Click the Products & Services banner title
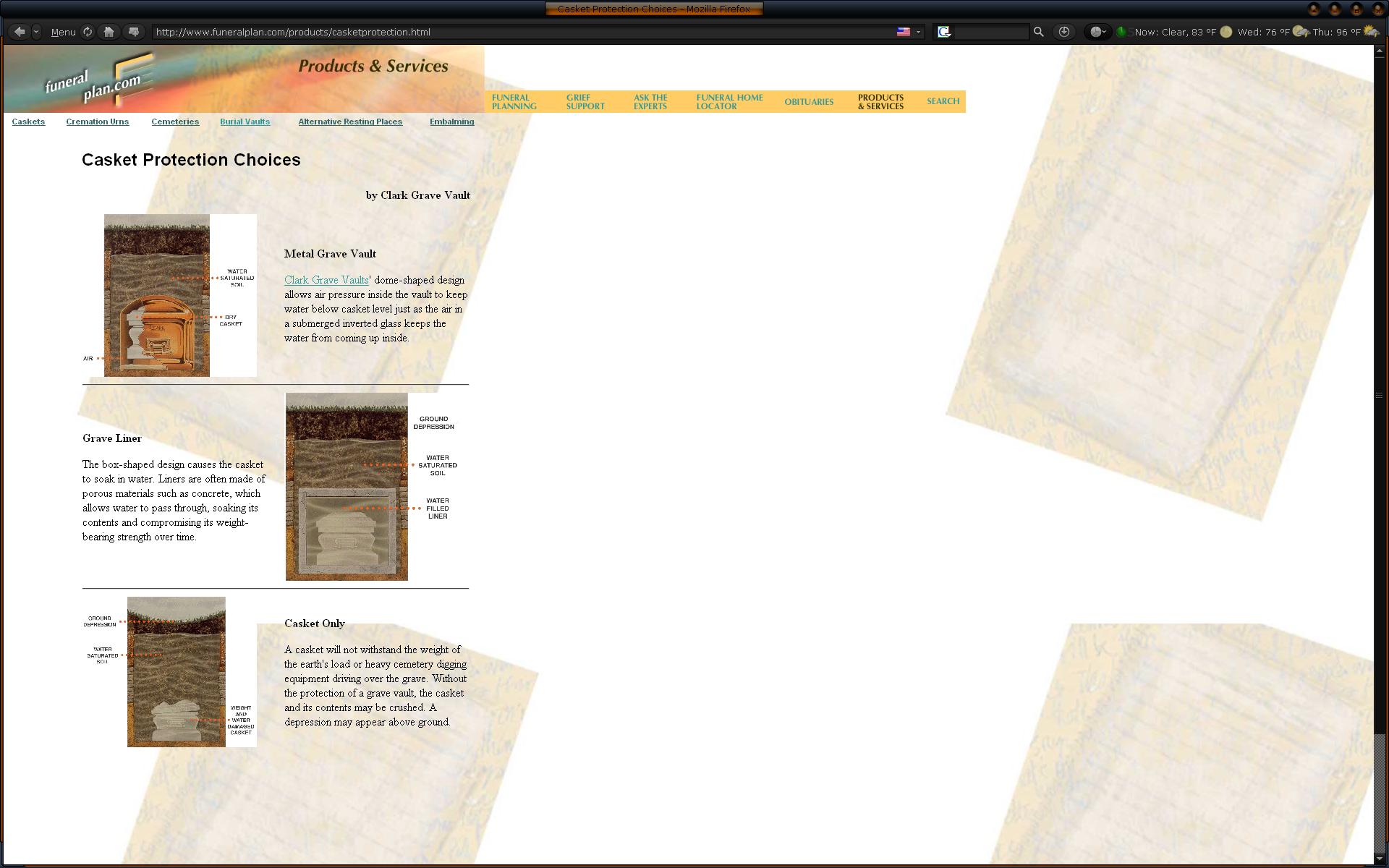 (373, 66)
